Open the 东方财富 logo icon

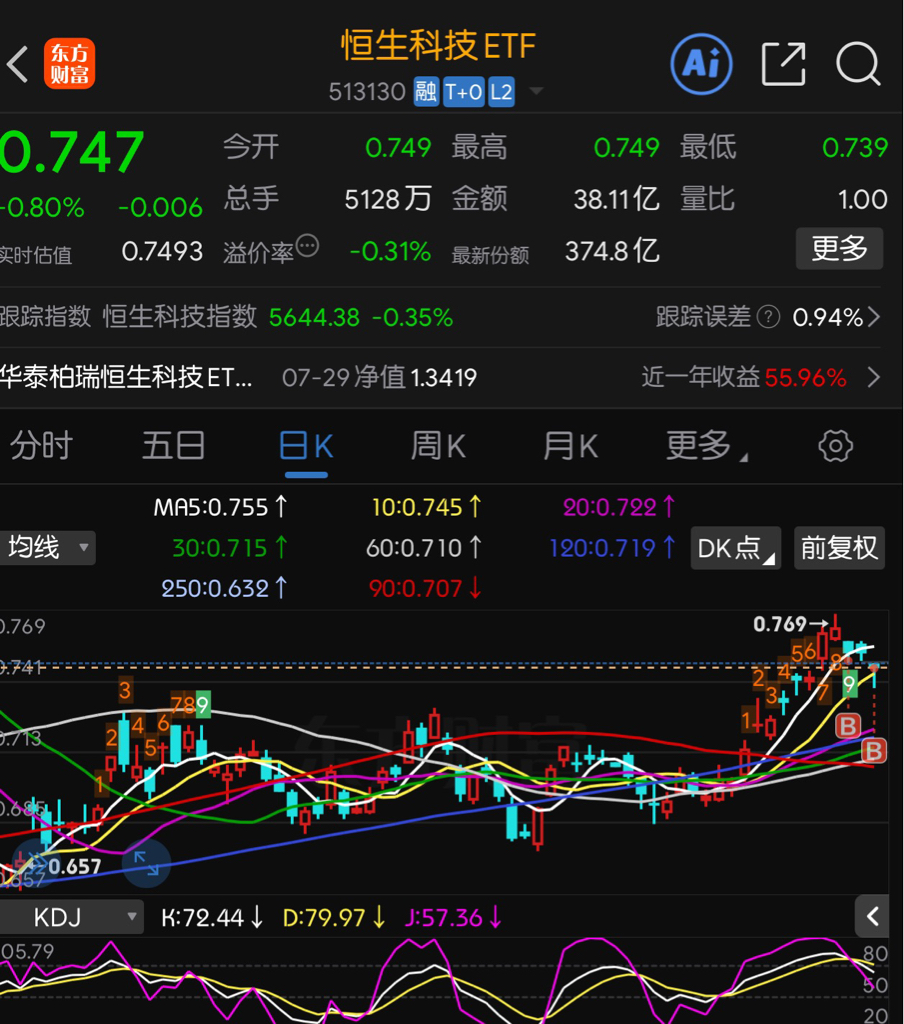(x=69, y=64)
